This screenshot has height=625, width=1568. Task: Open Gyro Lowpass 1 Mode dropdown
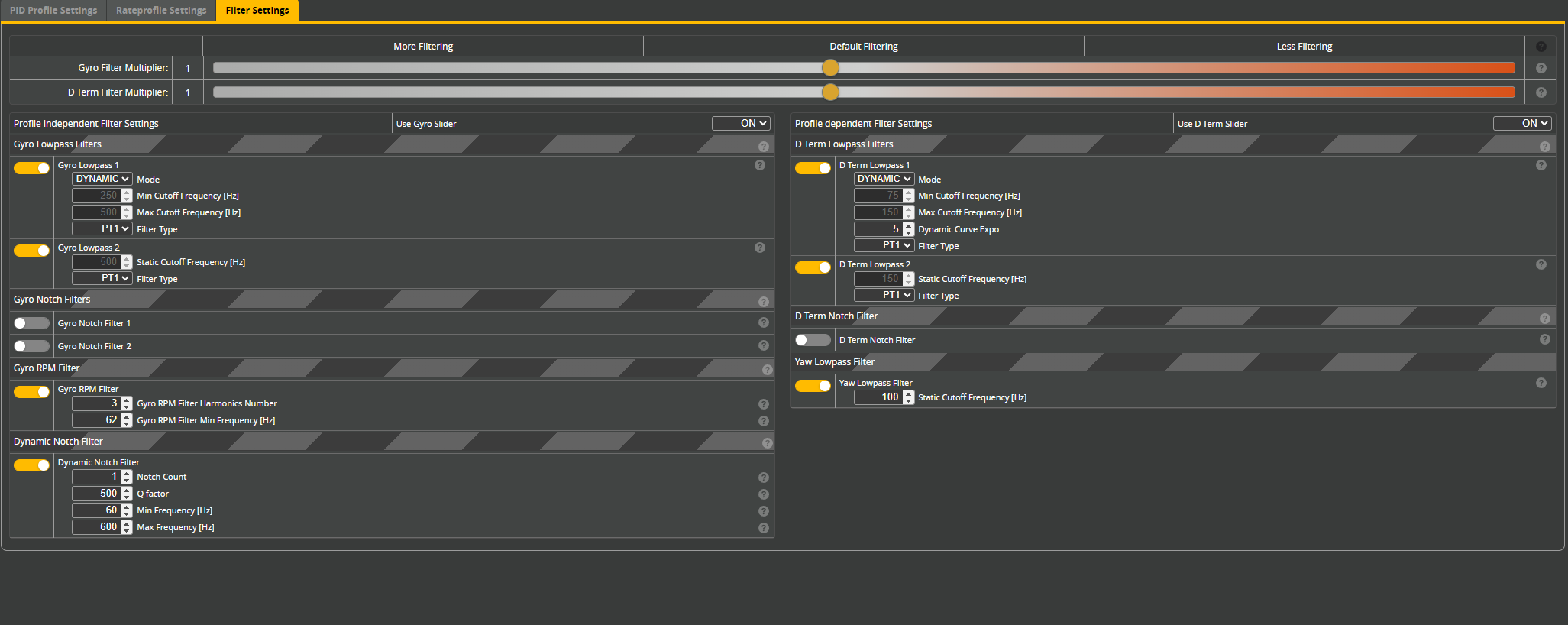[x=102, y=179]
